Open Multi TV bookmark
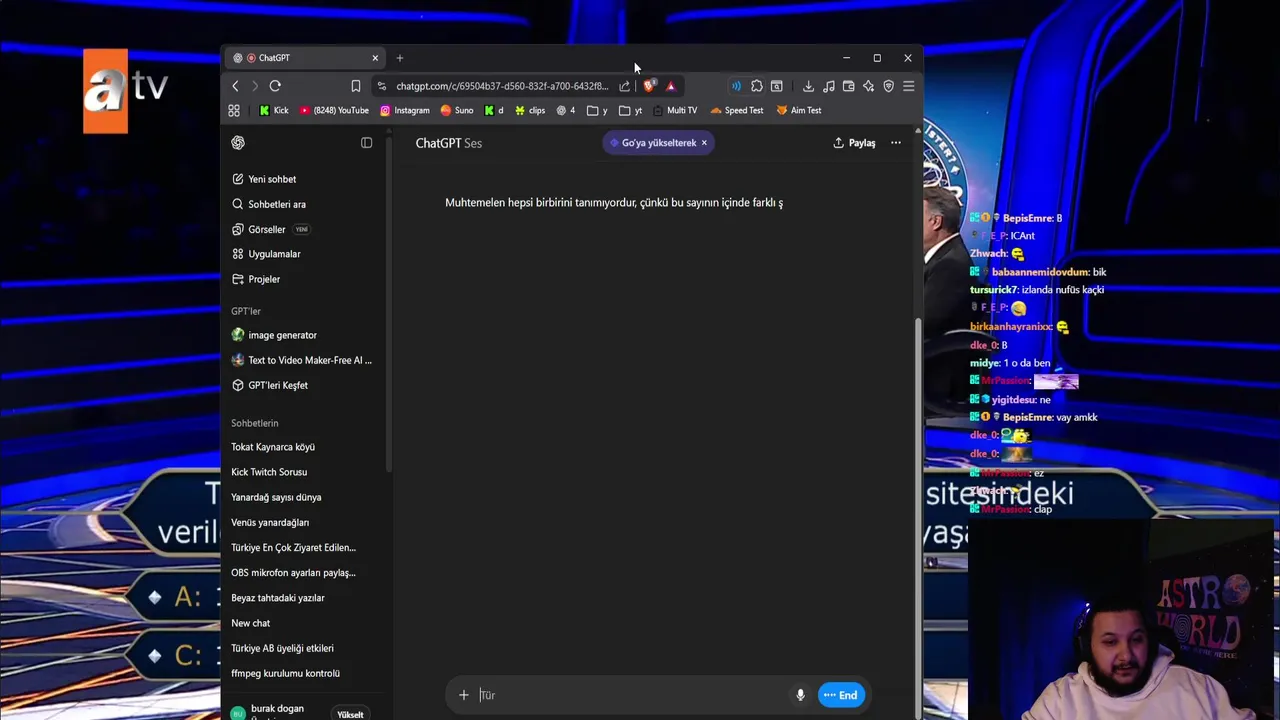Screen dimensions: 1280x720 click(x=674, y=110)
